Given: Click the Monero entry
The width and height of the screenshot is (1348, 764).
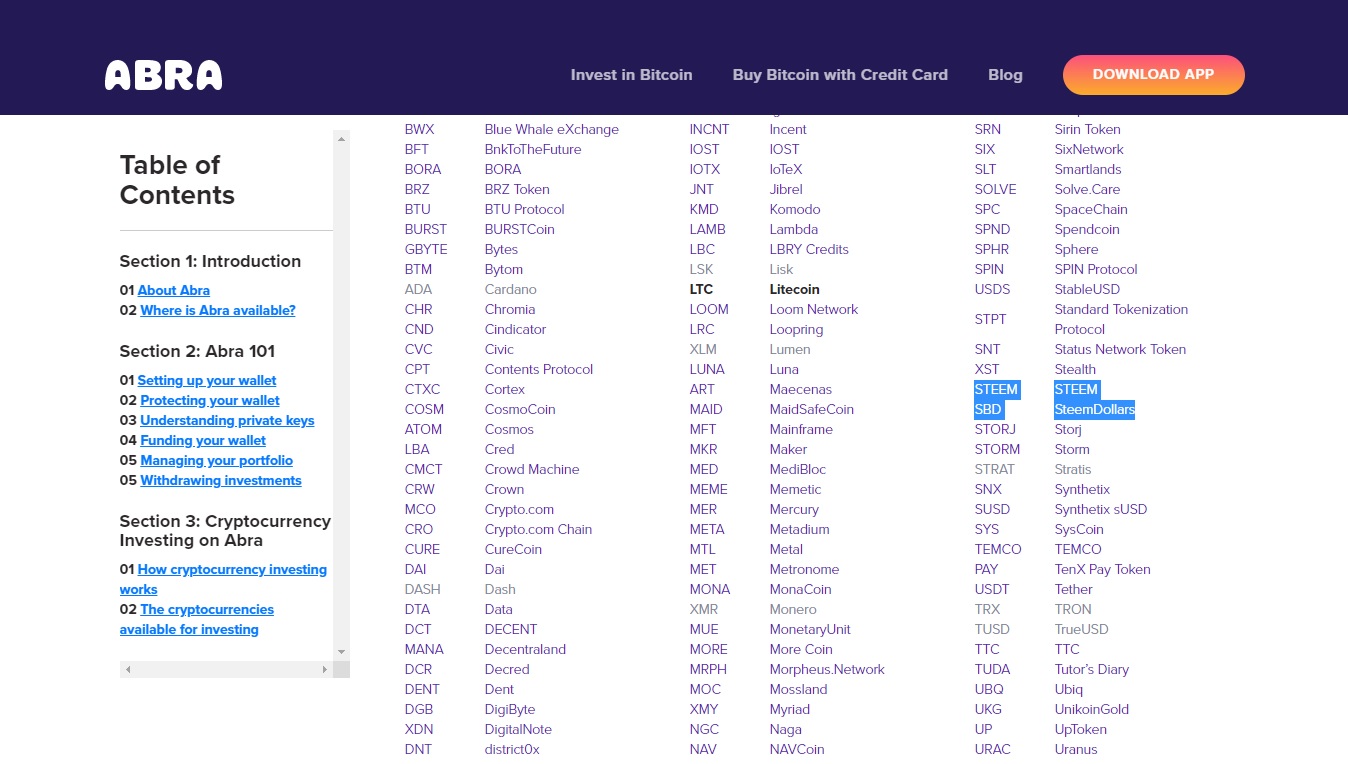Looking at the screenshot, I should point(792,609).
